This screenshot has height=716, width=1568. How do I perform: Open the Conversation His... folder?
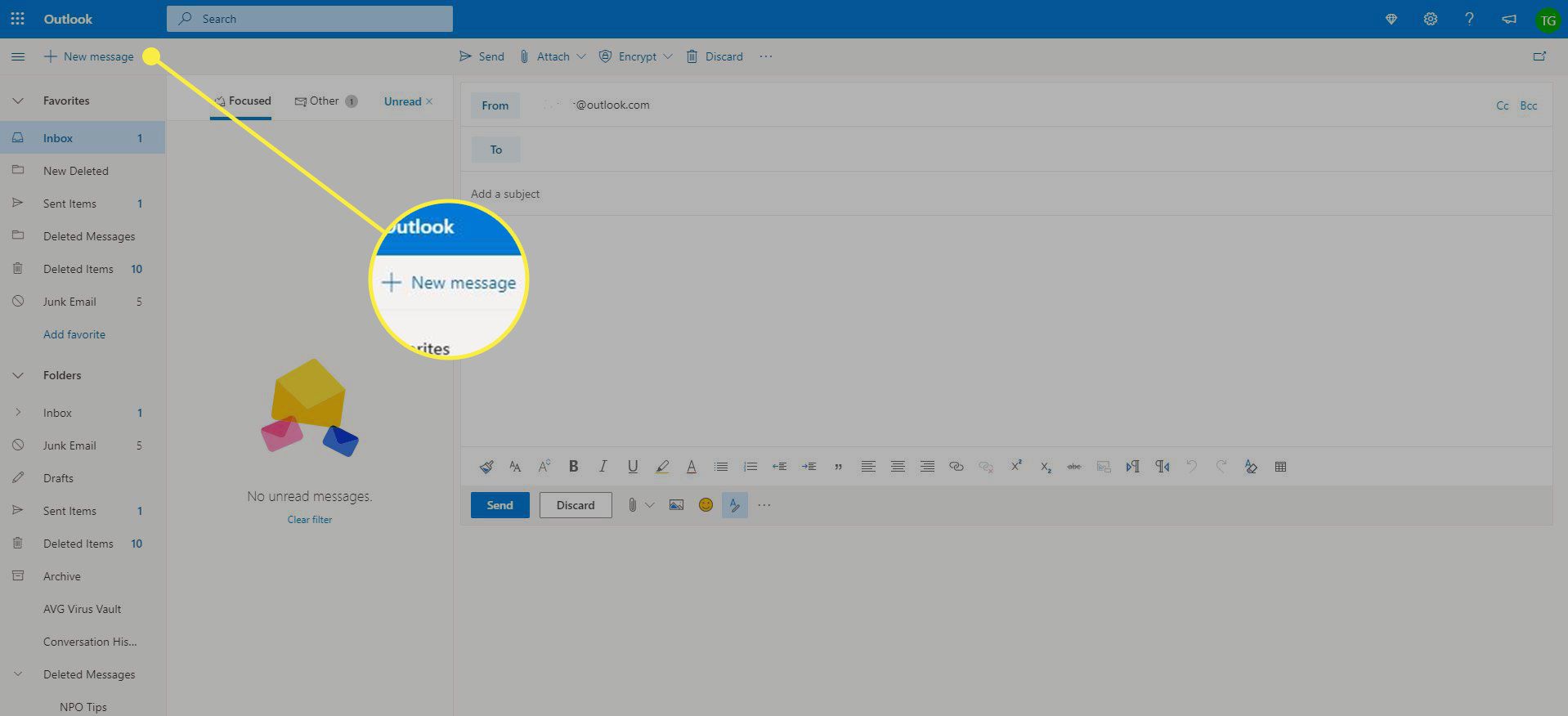point(82,642)
